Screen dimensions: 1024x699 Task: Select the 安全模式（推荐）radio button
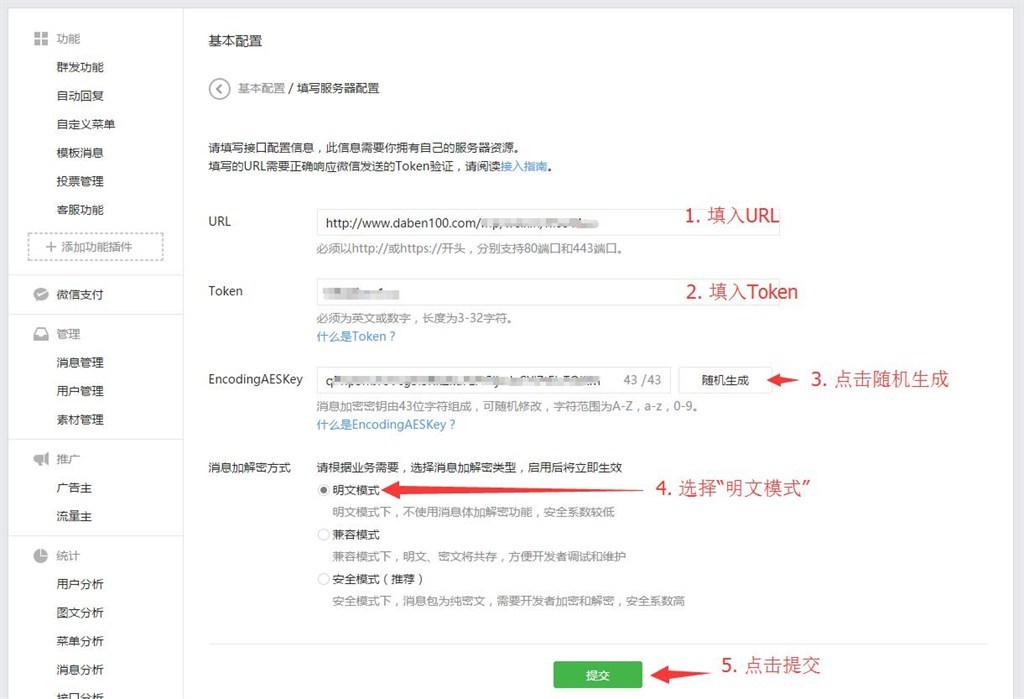[x=323, y=579]
